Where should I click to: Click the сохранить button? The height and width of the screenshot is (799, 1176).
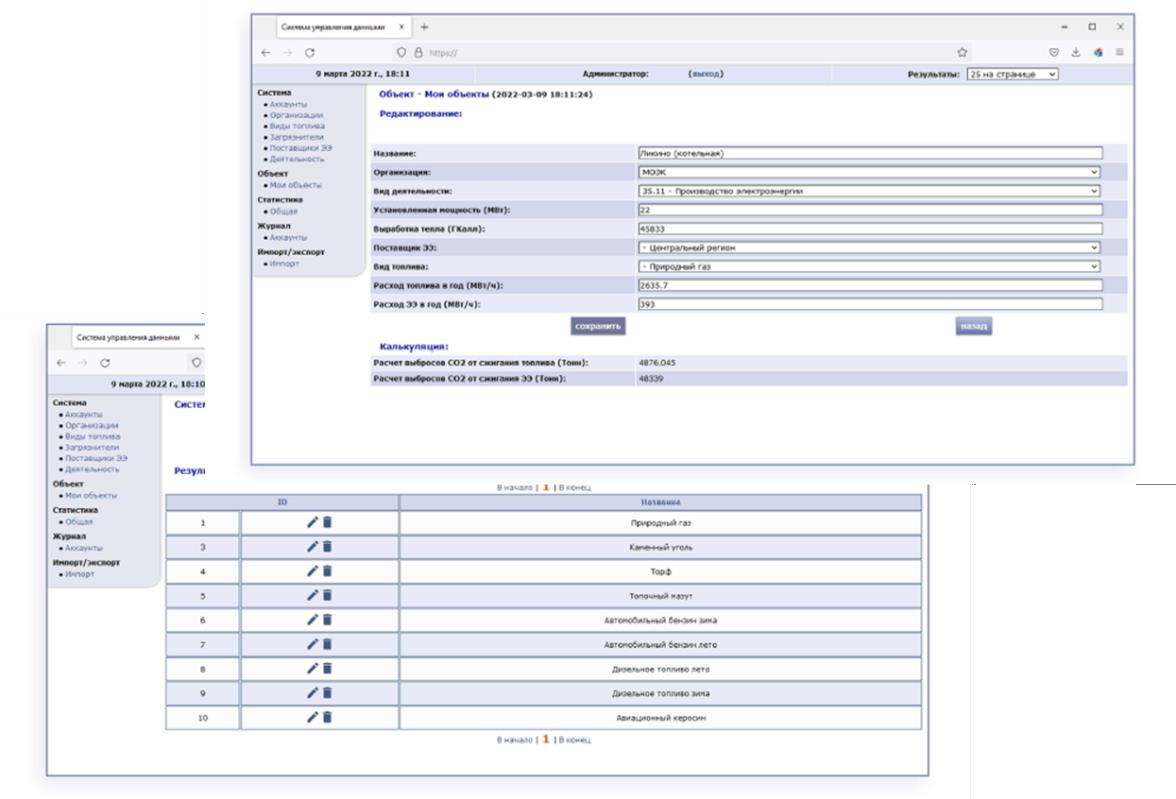coord(598,326)
